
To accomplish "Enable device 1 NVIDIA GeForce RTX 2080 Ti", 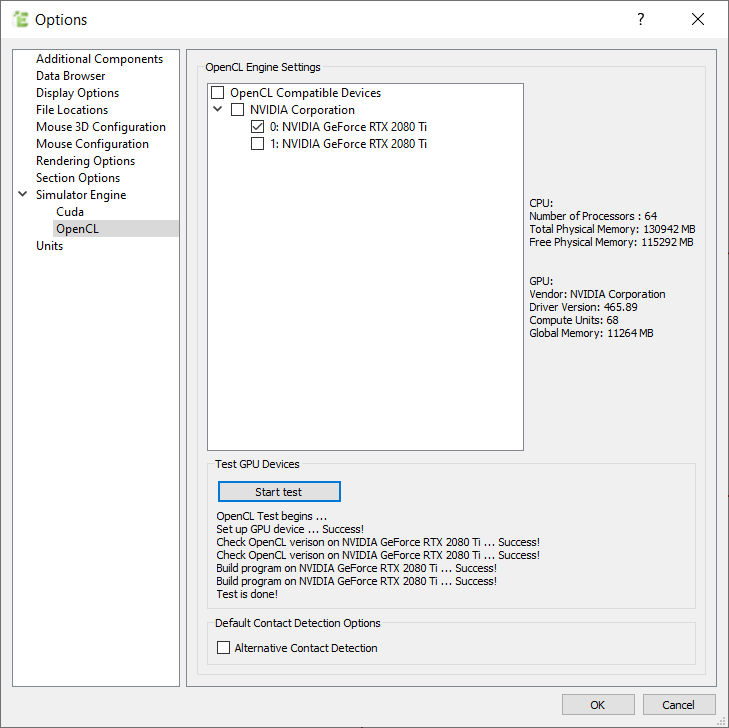I will click(257, 144).
